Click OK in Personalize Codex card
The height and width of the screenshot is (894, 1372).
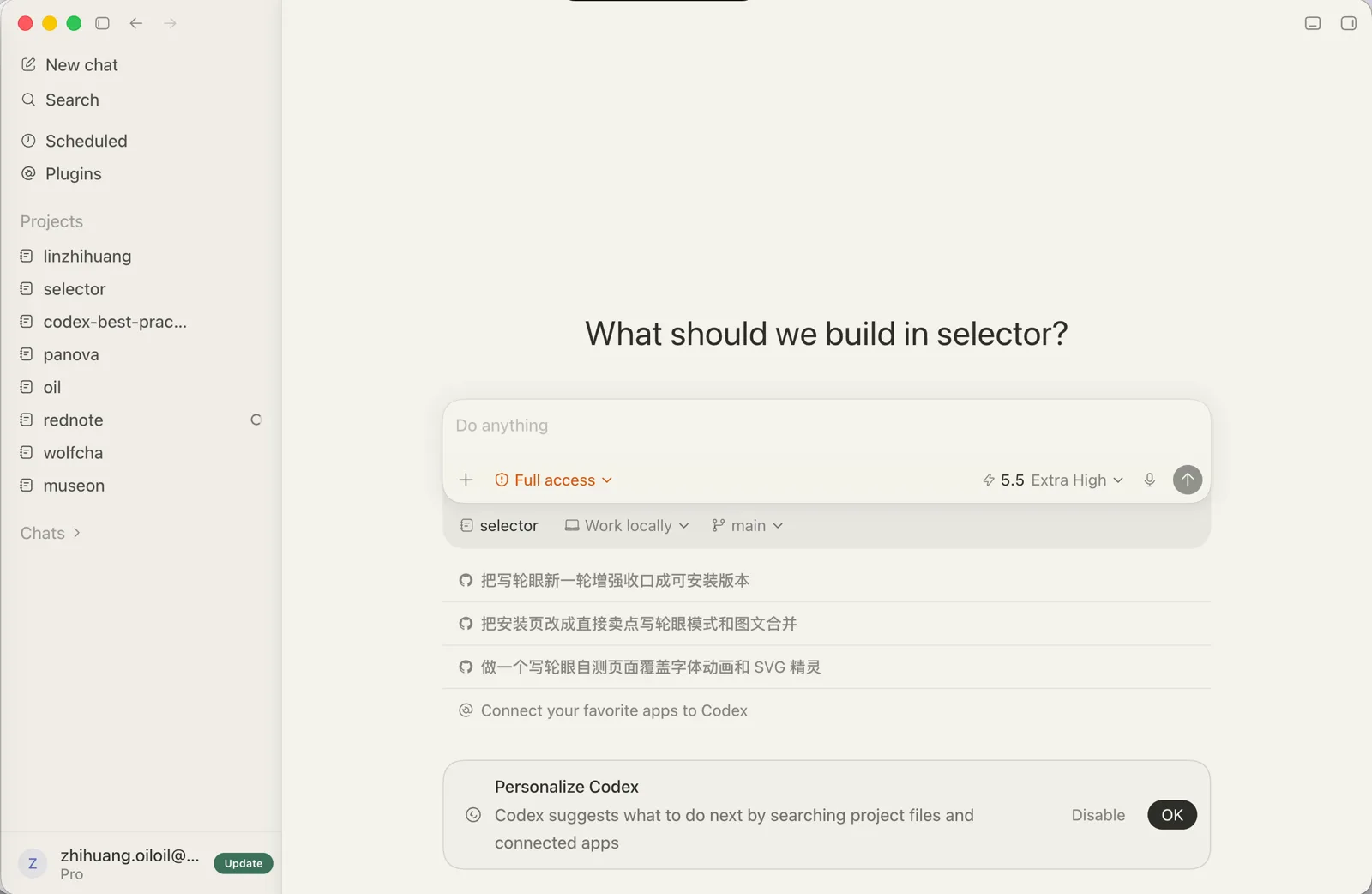pos(1172,815)
